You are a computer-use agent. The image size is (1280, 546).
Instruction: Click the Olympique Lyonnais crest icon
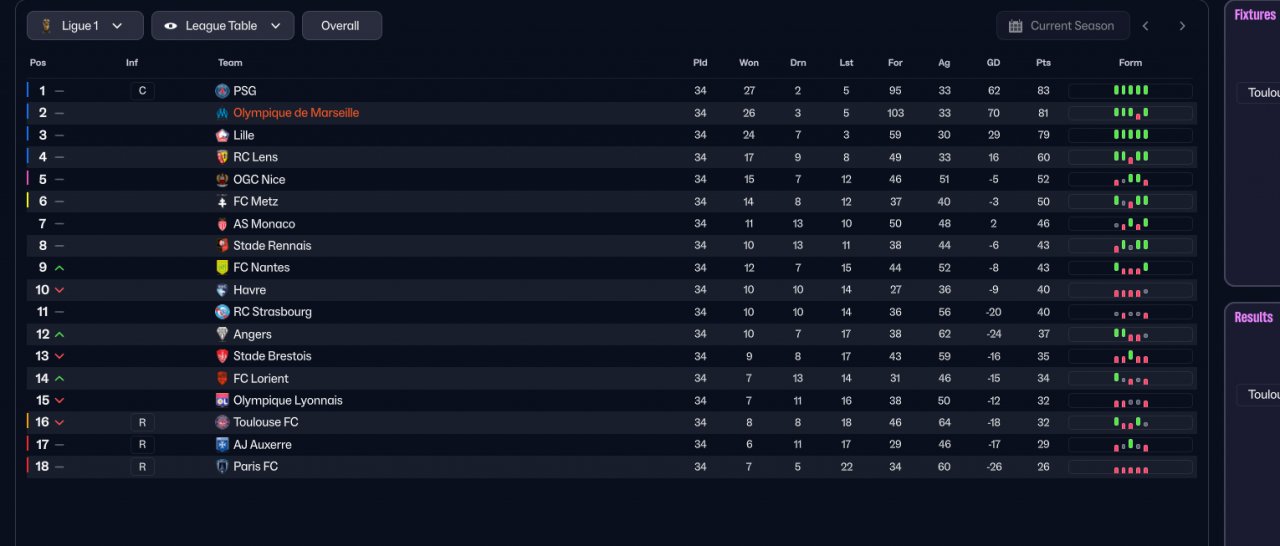tap(222, 400)
